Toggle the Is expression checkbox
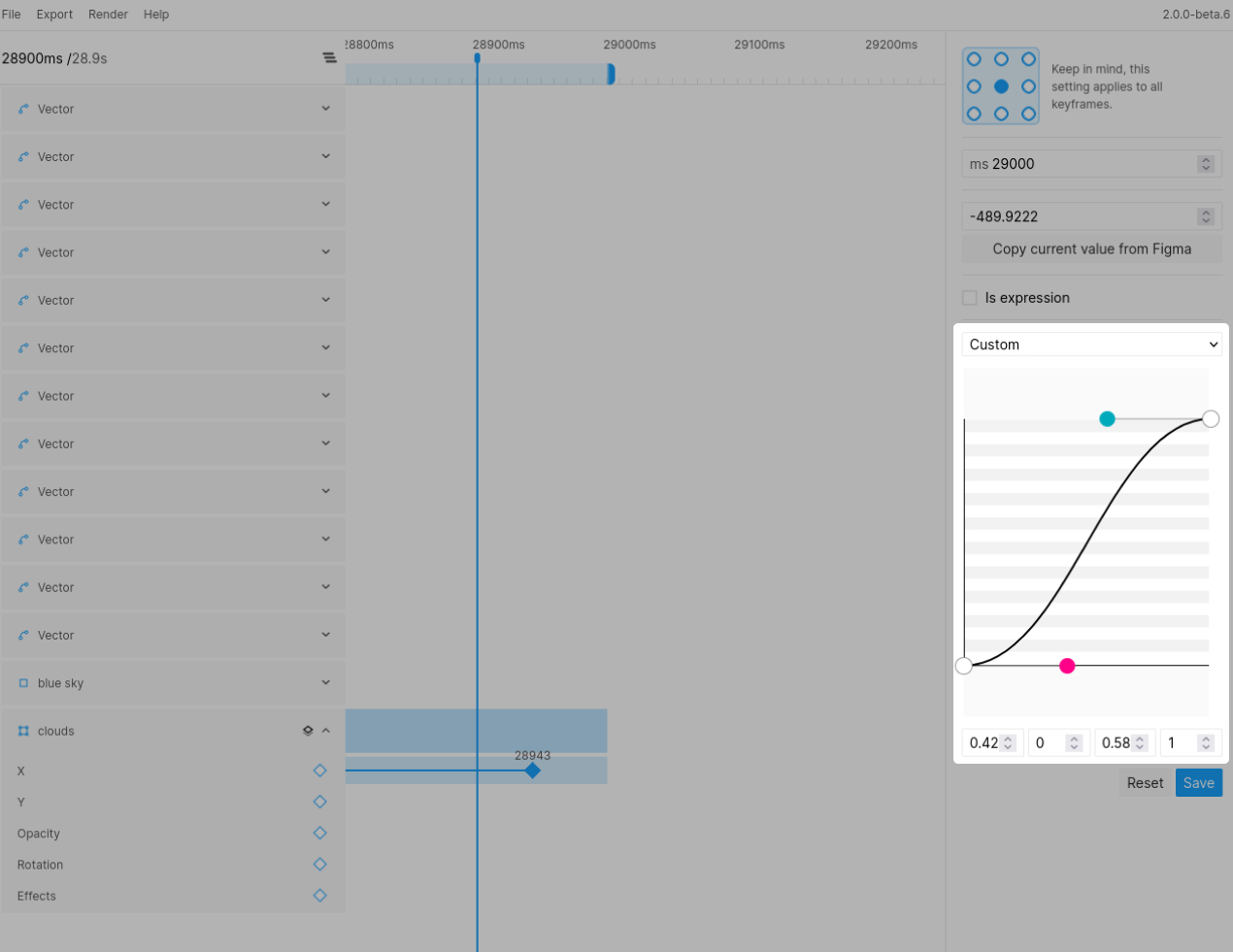Viewport: 1233px width, 952px height. point(969,298)
